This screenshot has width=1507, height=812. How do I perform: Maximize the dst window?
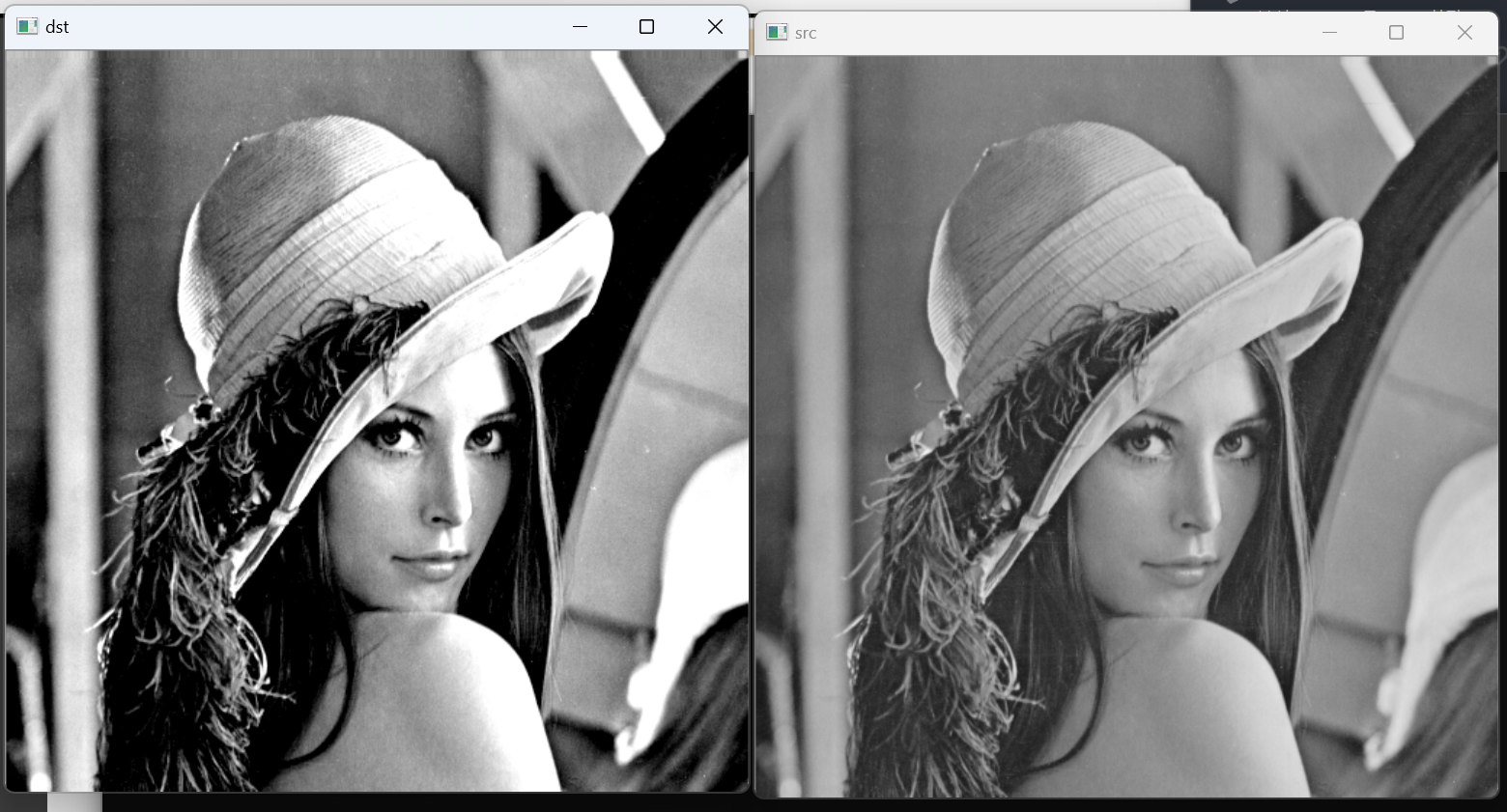[647, 27]
